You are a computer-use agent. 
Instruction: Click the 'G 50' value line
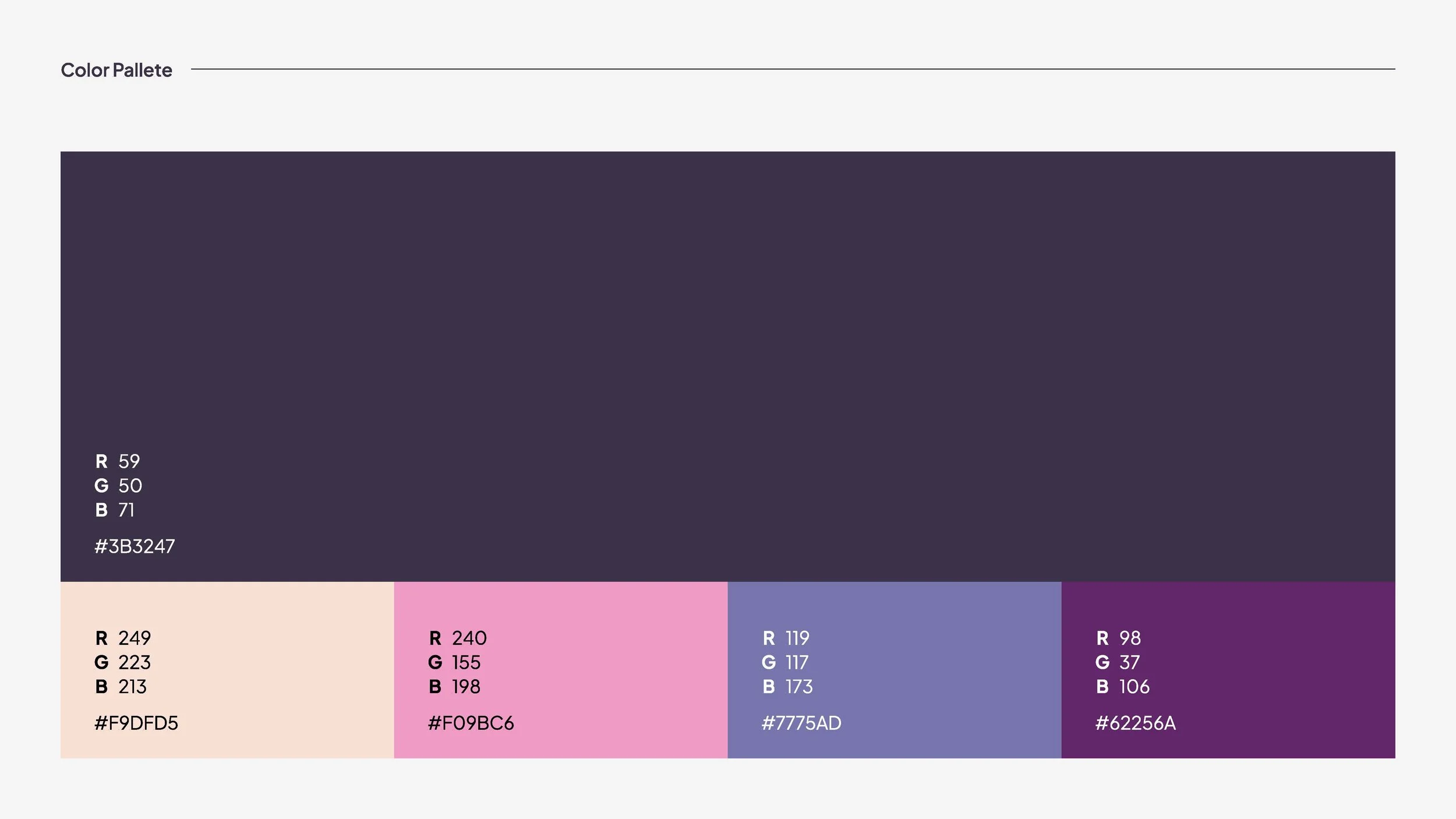[118, 485]
